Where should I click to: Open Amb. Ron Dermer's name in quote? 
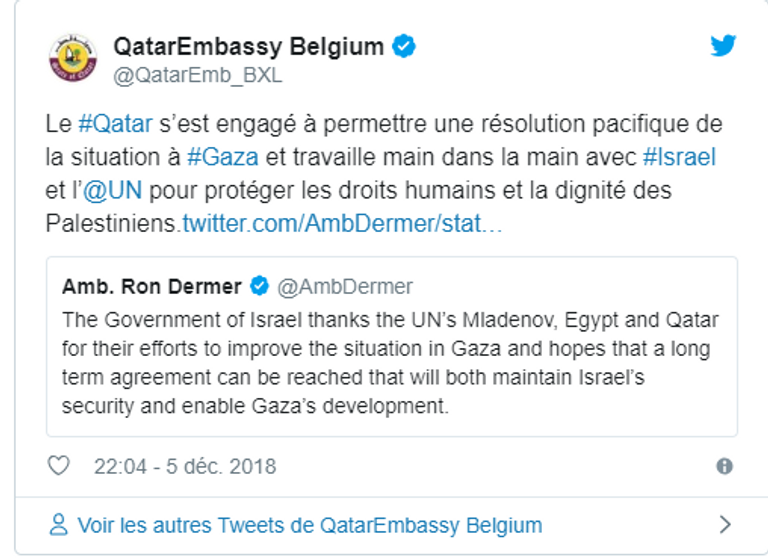click(152, 287)
